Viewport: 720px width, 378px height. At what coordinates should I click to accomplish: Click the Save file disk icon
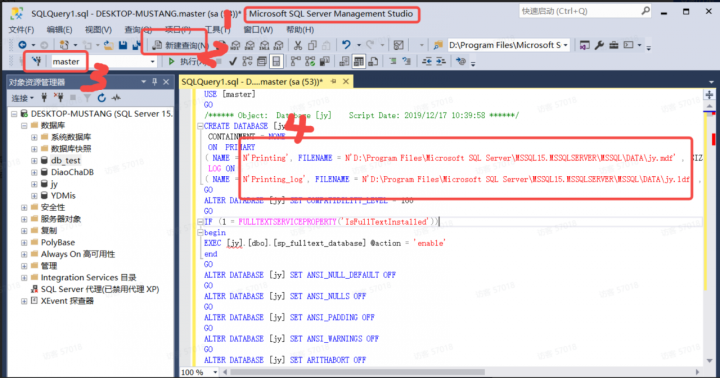(x=123, y=45)
